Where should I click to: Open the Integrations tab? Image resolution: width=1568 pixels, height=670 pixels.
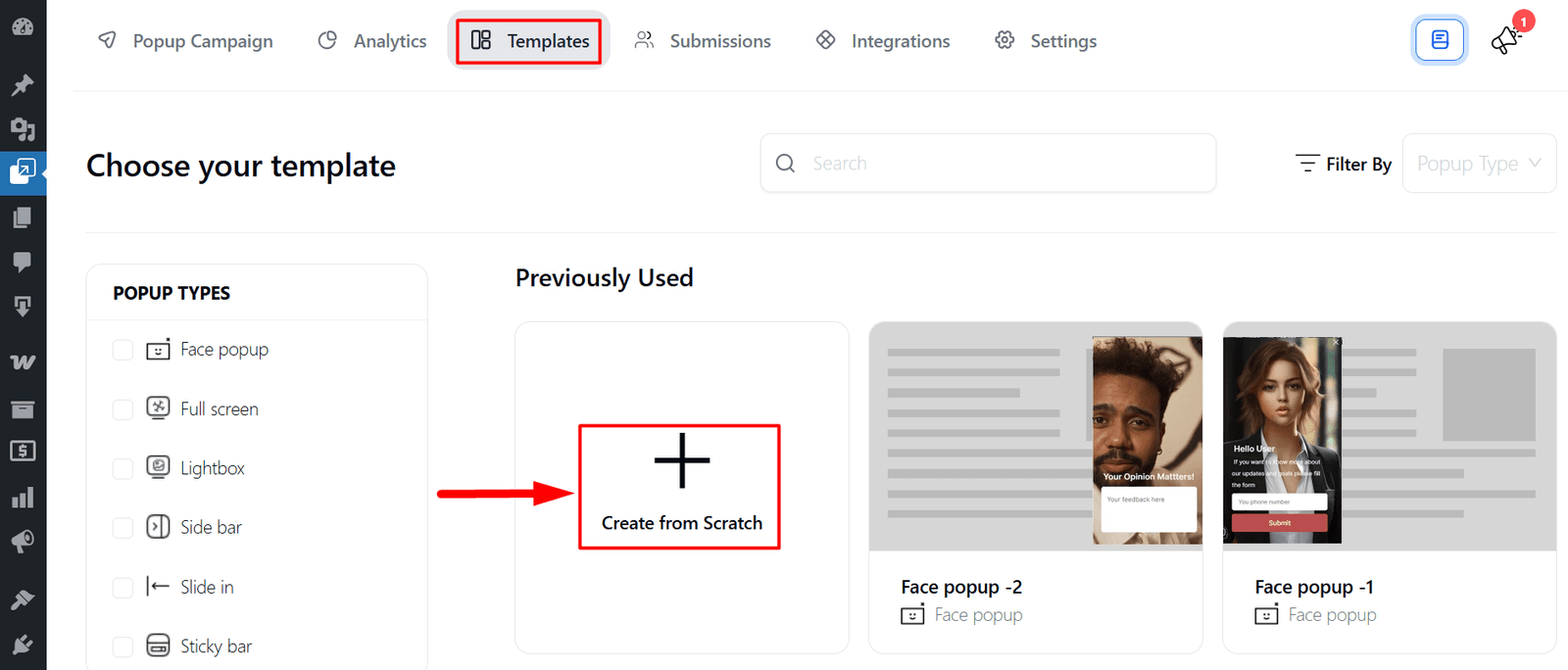(883, 41)
